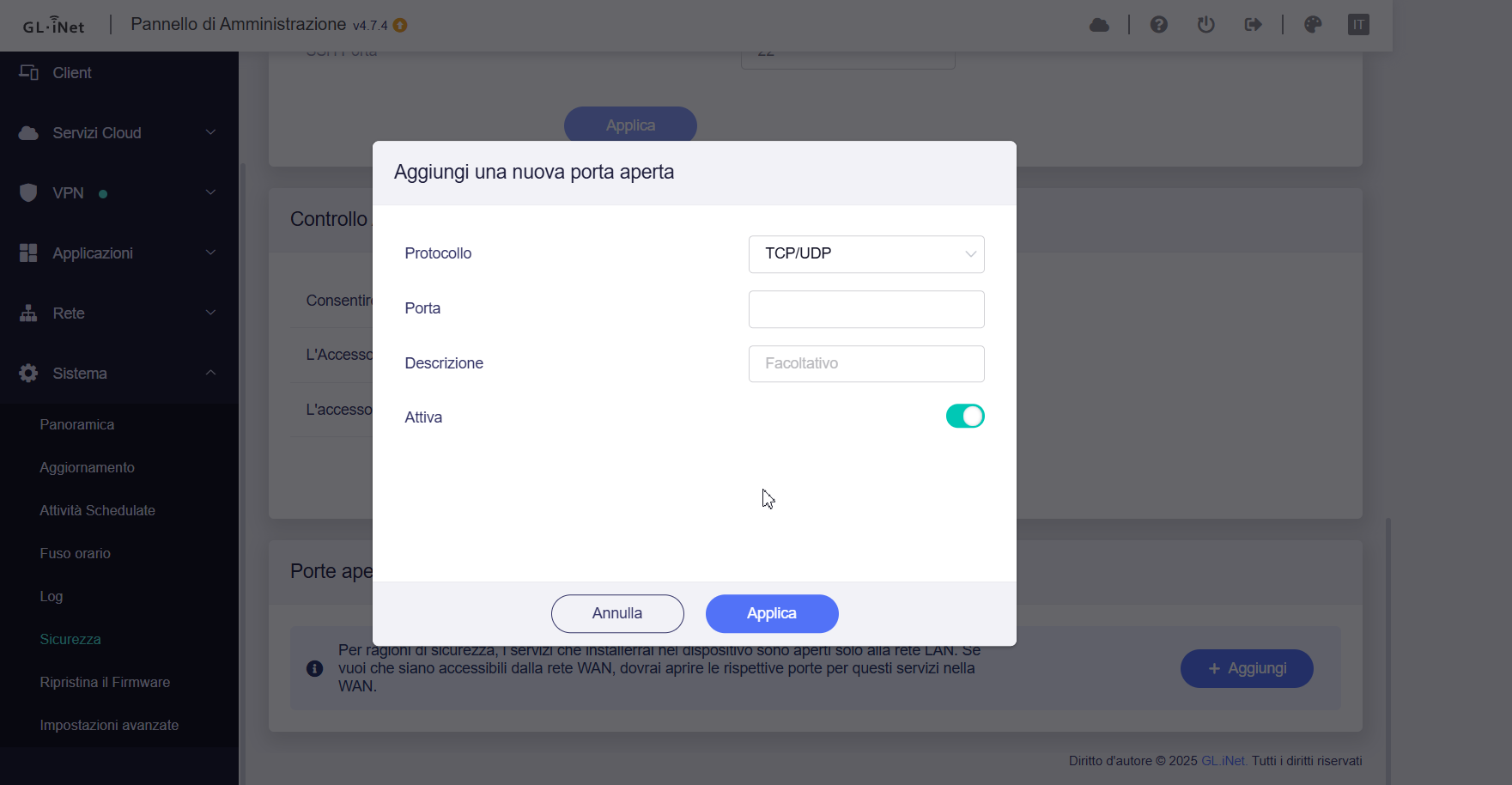Screen dimensions: 1512x785
Task: Click the power reboot icon
Action: click(x=1206, y=25)
